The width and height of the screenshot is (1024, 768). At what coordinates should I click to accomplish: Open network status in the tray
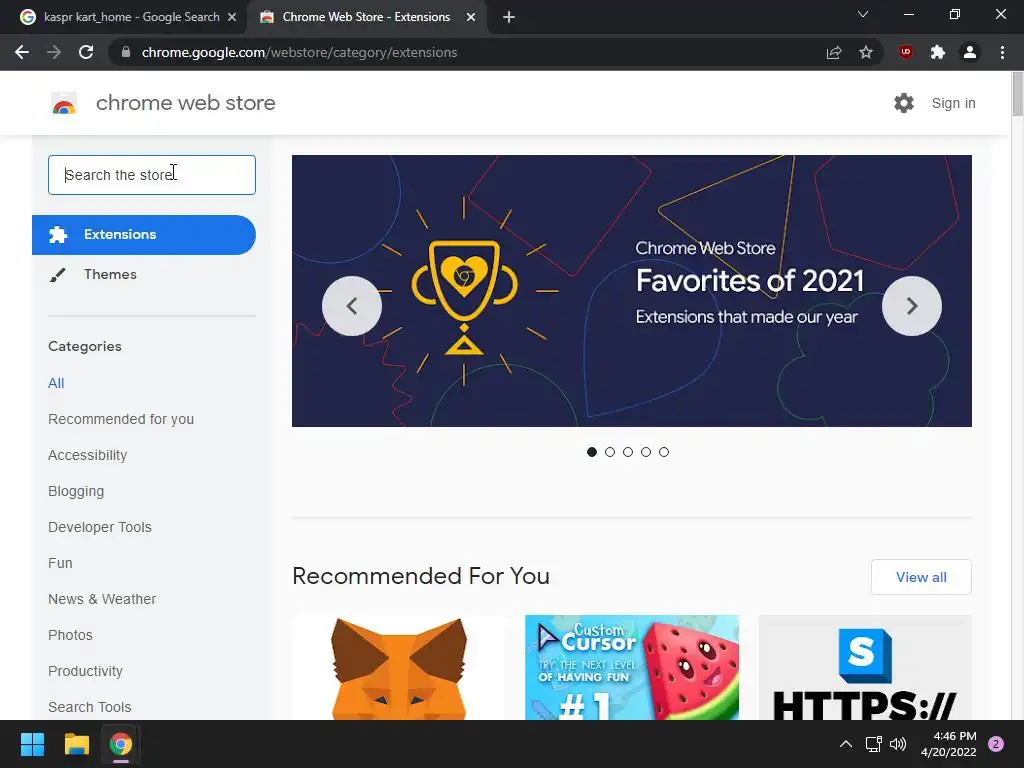click(x=873, y=744)
